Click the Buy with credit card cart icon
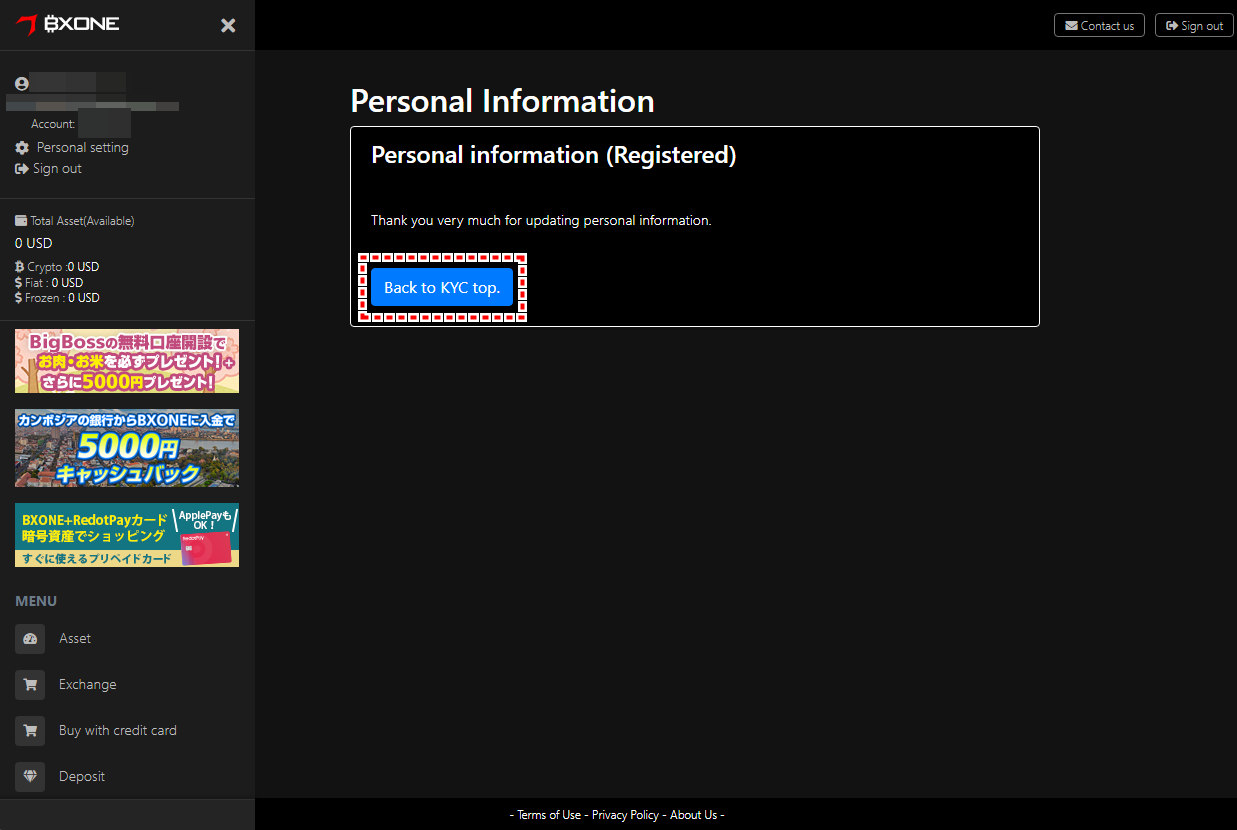The width and height of the screenshot is (1237, 830). (30, 731)
